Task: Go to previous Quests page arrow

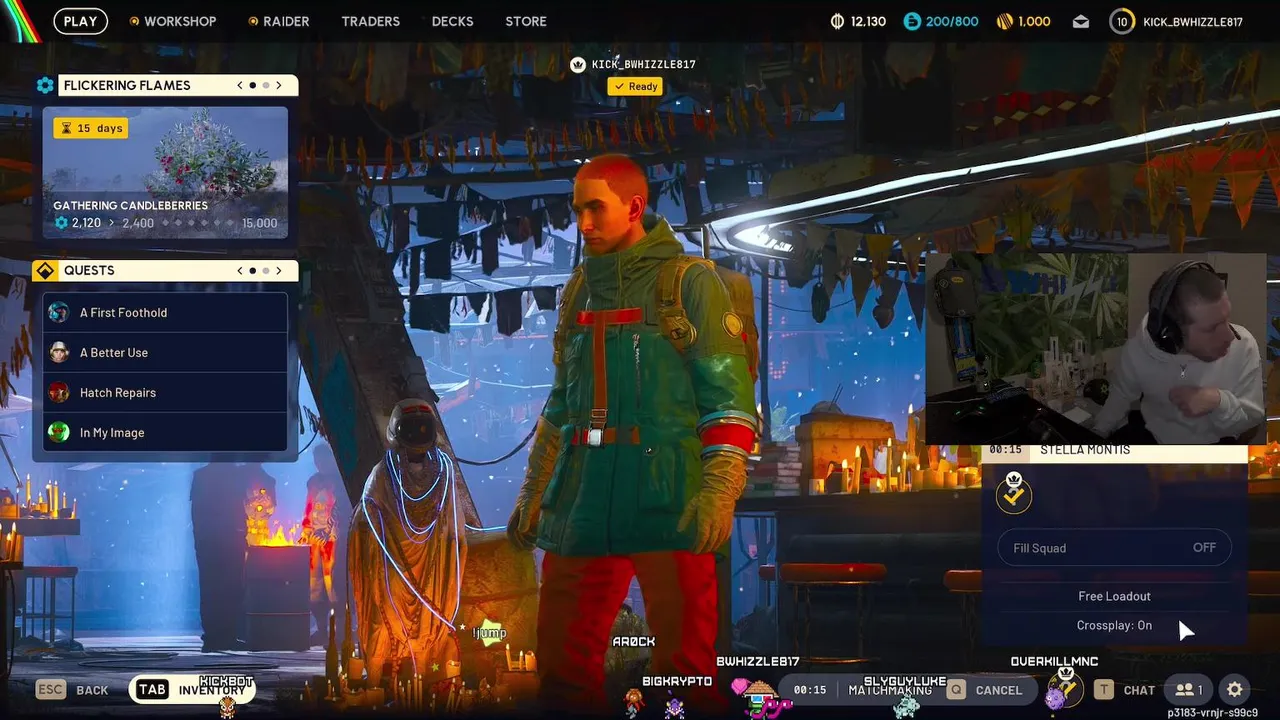Action: [240, 270]
